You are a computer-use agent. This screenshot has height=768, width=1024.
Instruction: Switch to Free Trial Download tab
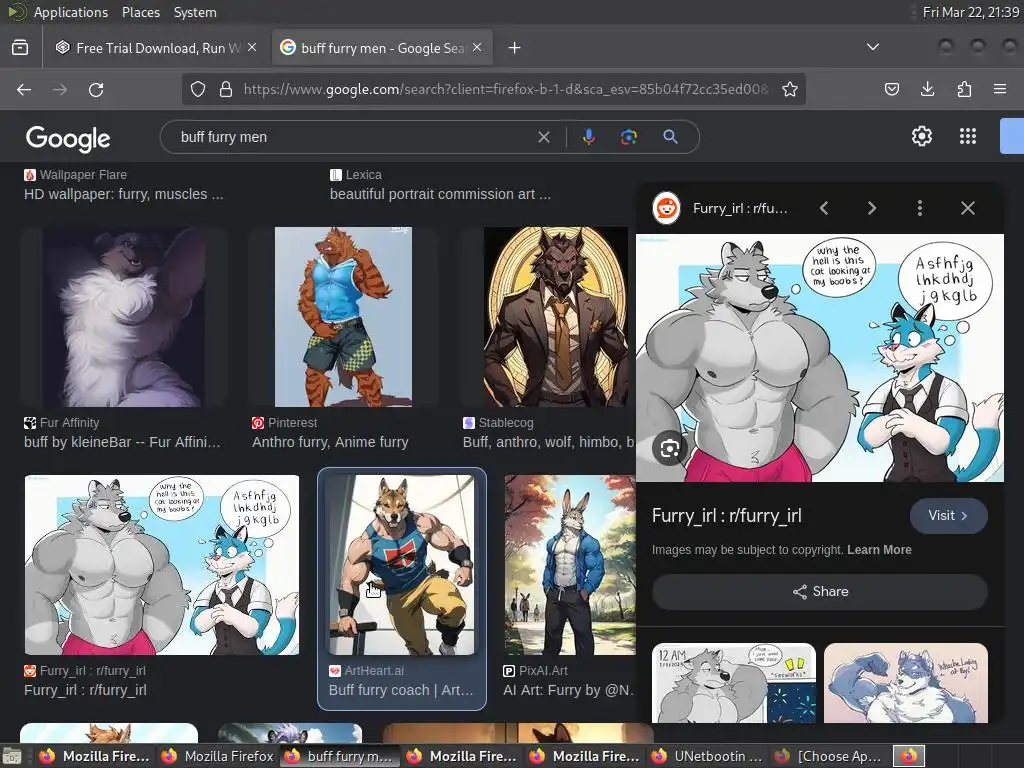(x=155, y=48)
